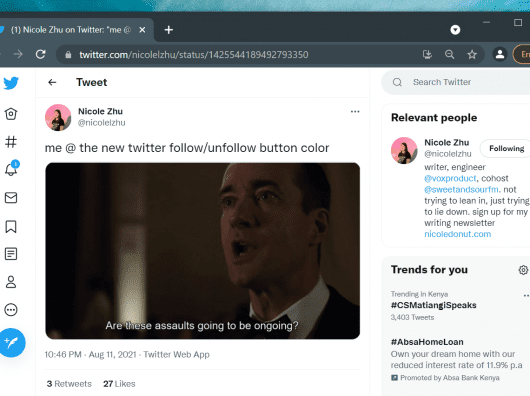Click the tweet timestamp 10:46 PM Aug 11, 2021
Viewport: 530px width, 396px height.
[91, 354]
